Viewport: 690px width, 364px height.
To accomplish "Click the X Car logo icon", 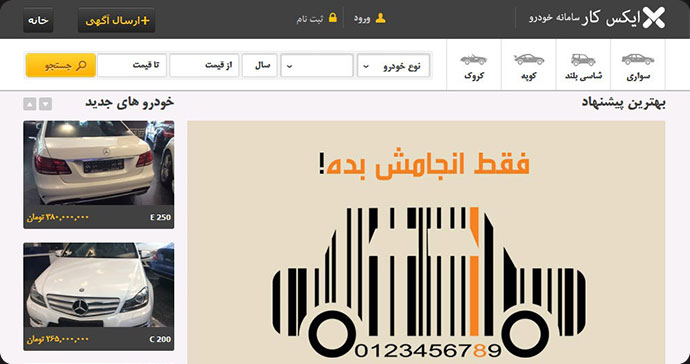I will [x=653, y=18].
